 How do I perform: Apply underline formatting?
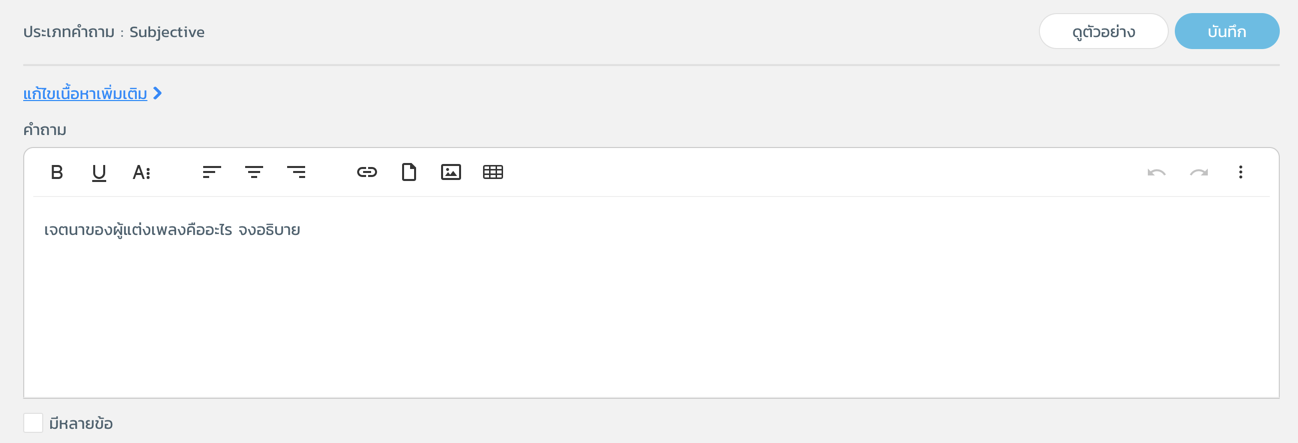(99, 172)
